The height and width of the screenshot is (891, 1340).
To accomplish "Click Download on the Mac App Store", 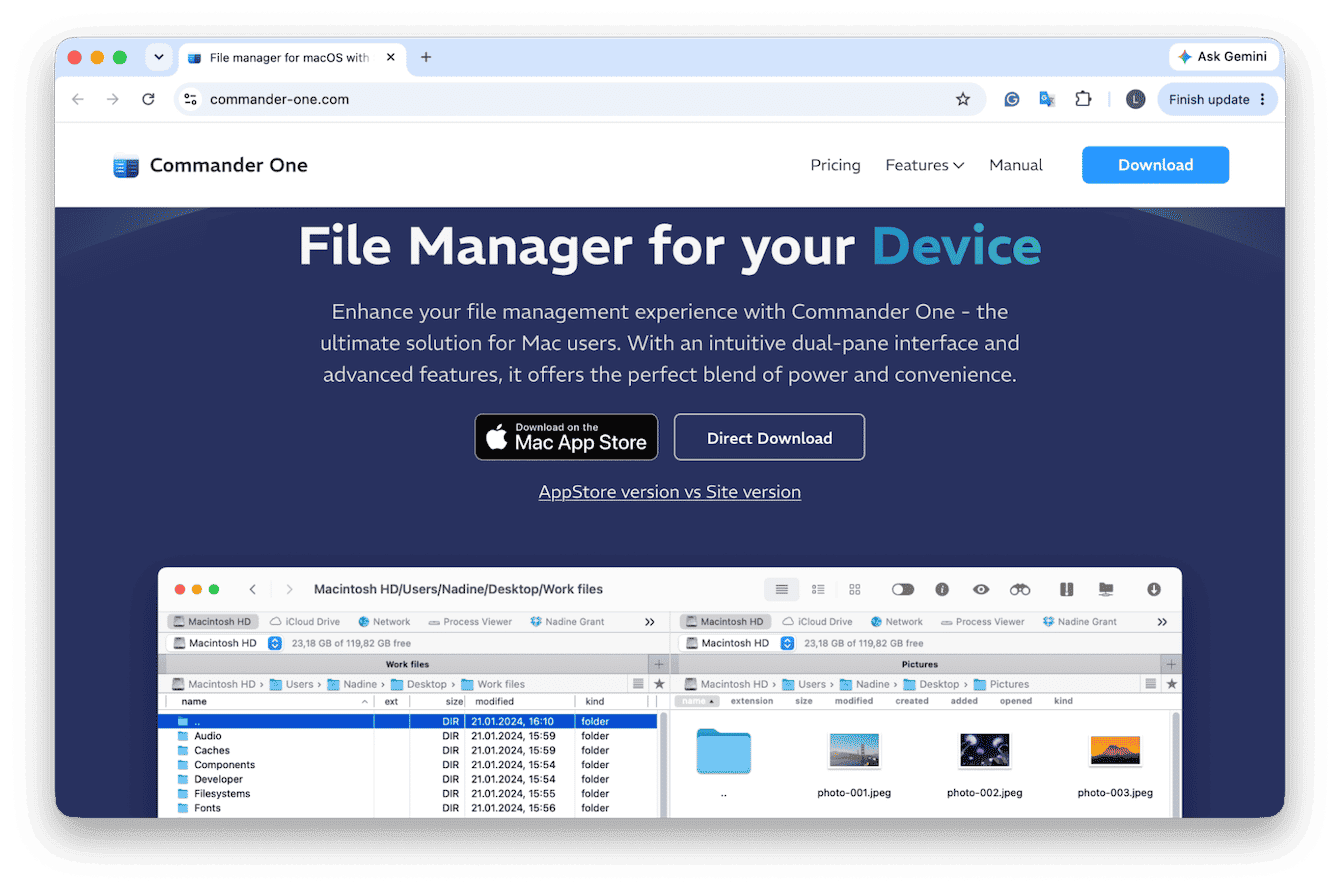I will pyautogui.click(x=566, y=437).
